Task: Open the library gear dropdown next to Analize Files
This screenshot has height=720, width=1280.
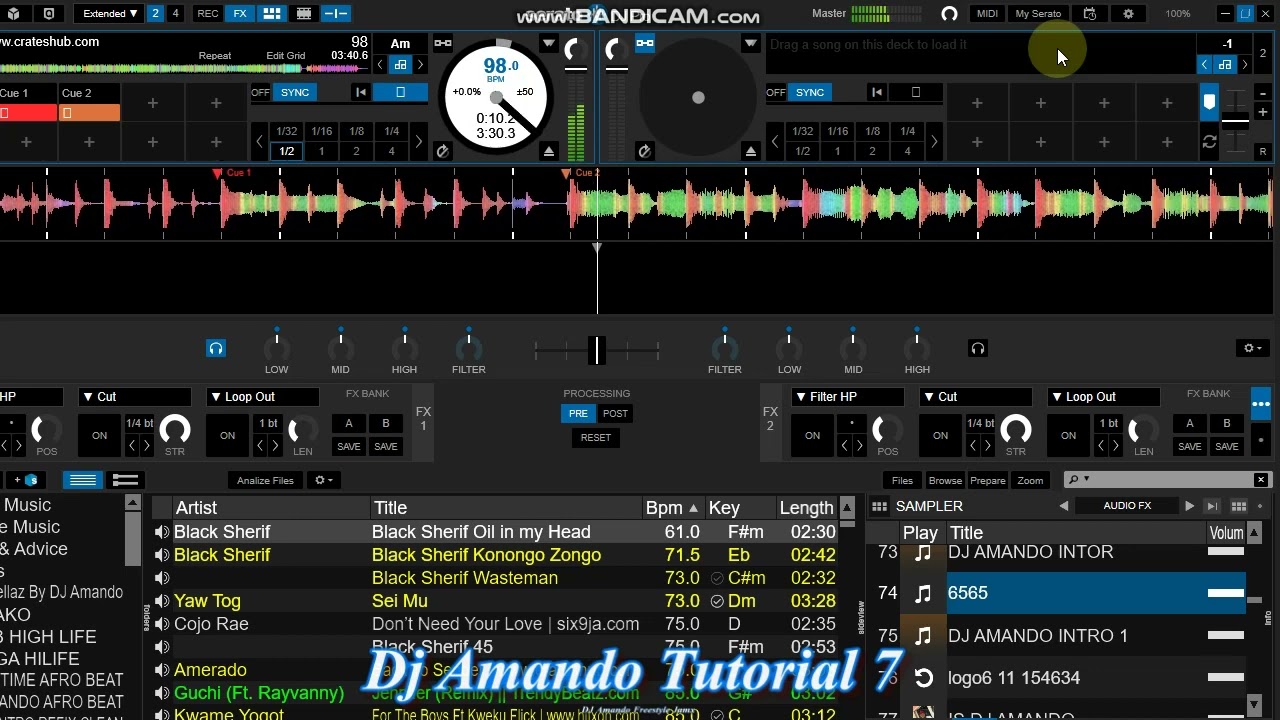Action: tap(324, 481)
